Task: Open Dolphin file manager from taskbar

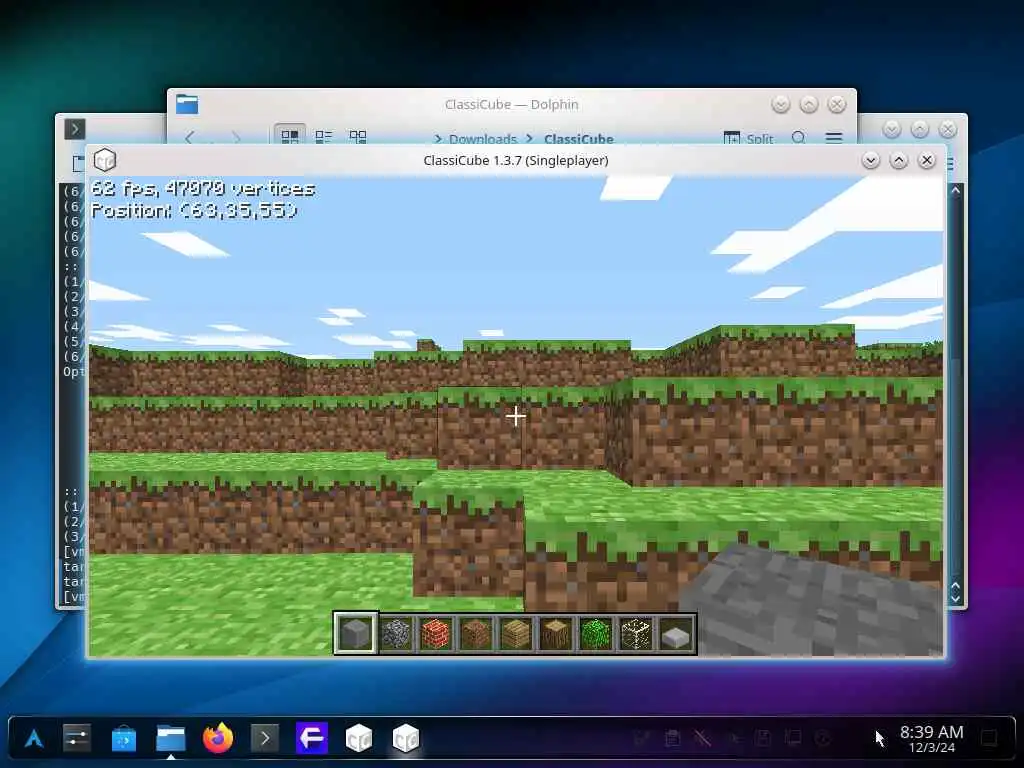Action: 171,739
